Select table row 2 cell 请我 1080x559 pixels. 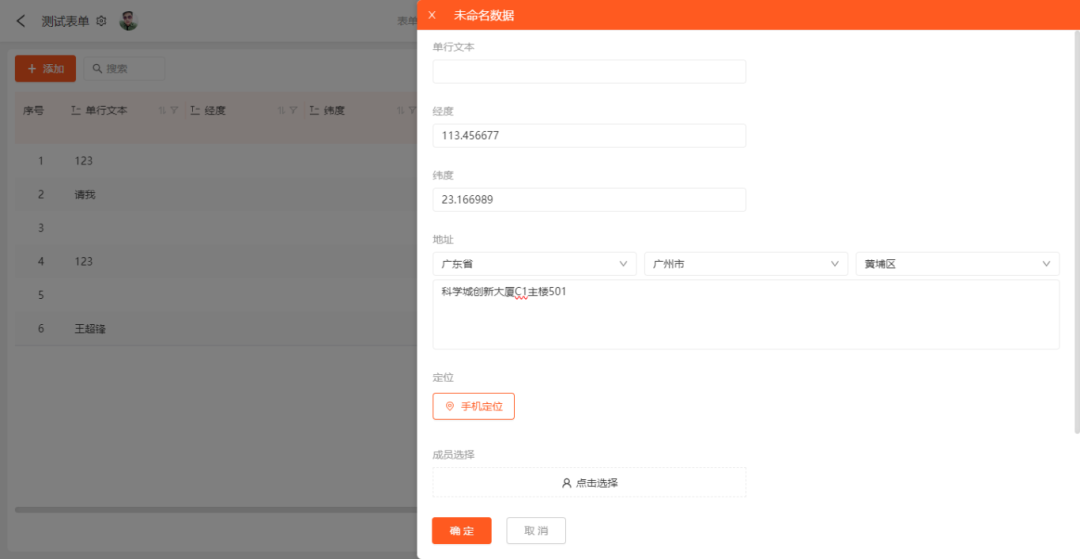coord(85,195)
